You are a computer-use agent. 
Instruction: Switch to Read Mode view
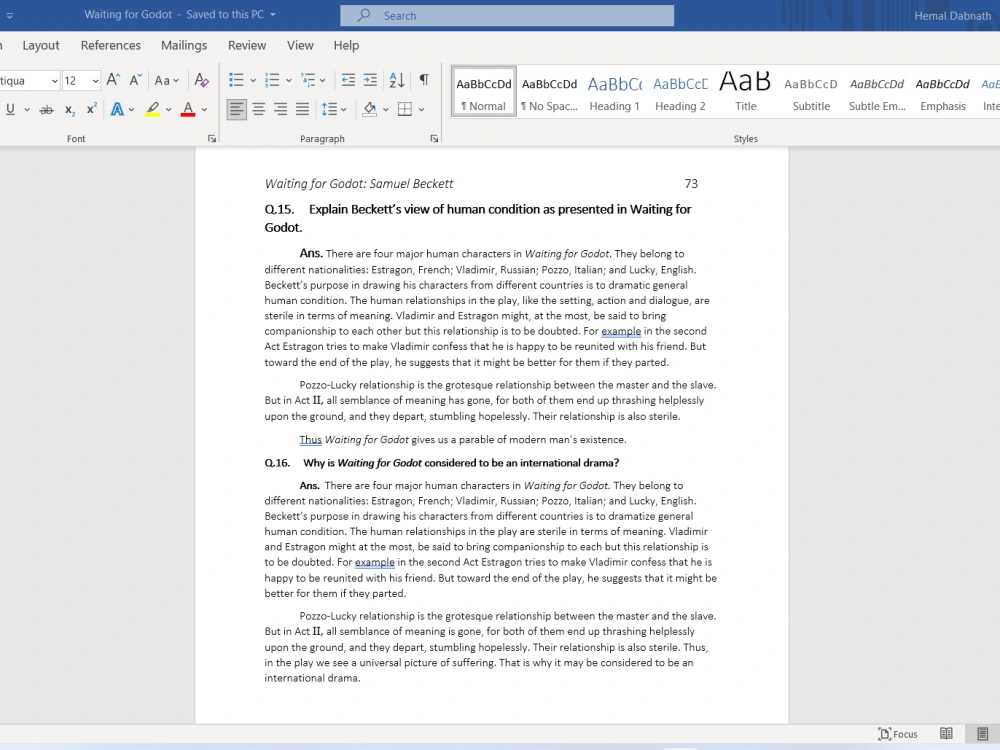point(946,733)
